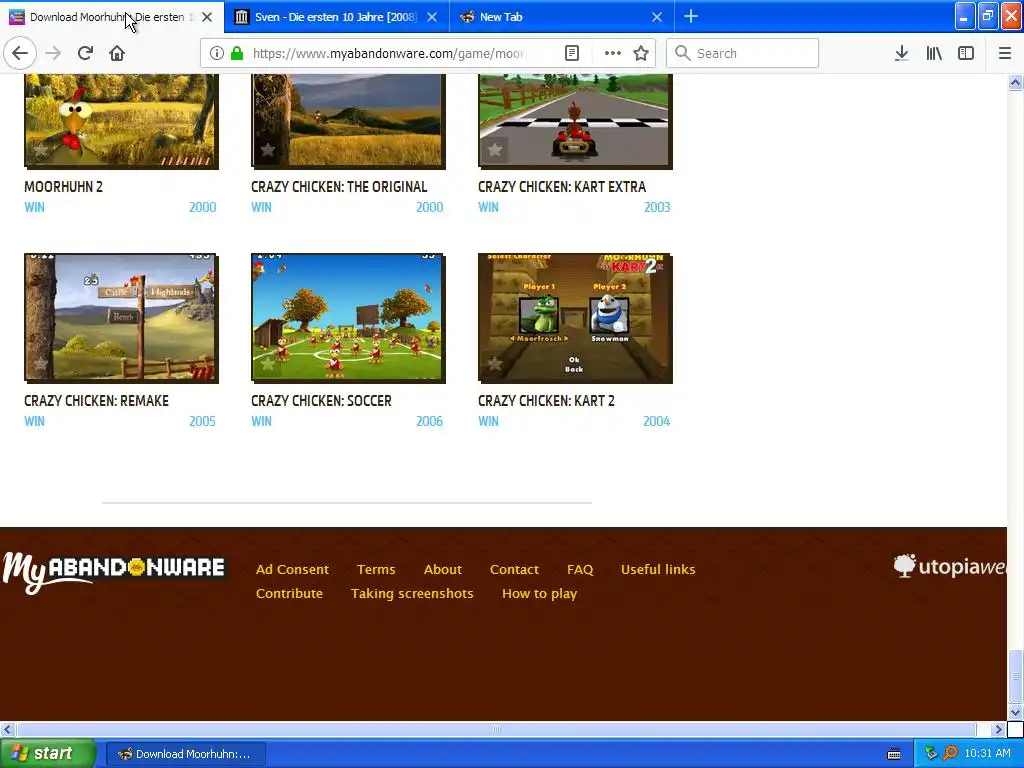Favorite Crazy Chicken: Kart 2 star icon

[x=495, y=364]
